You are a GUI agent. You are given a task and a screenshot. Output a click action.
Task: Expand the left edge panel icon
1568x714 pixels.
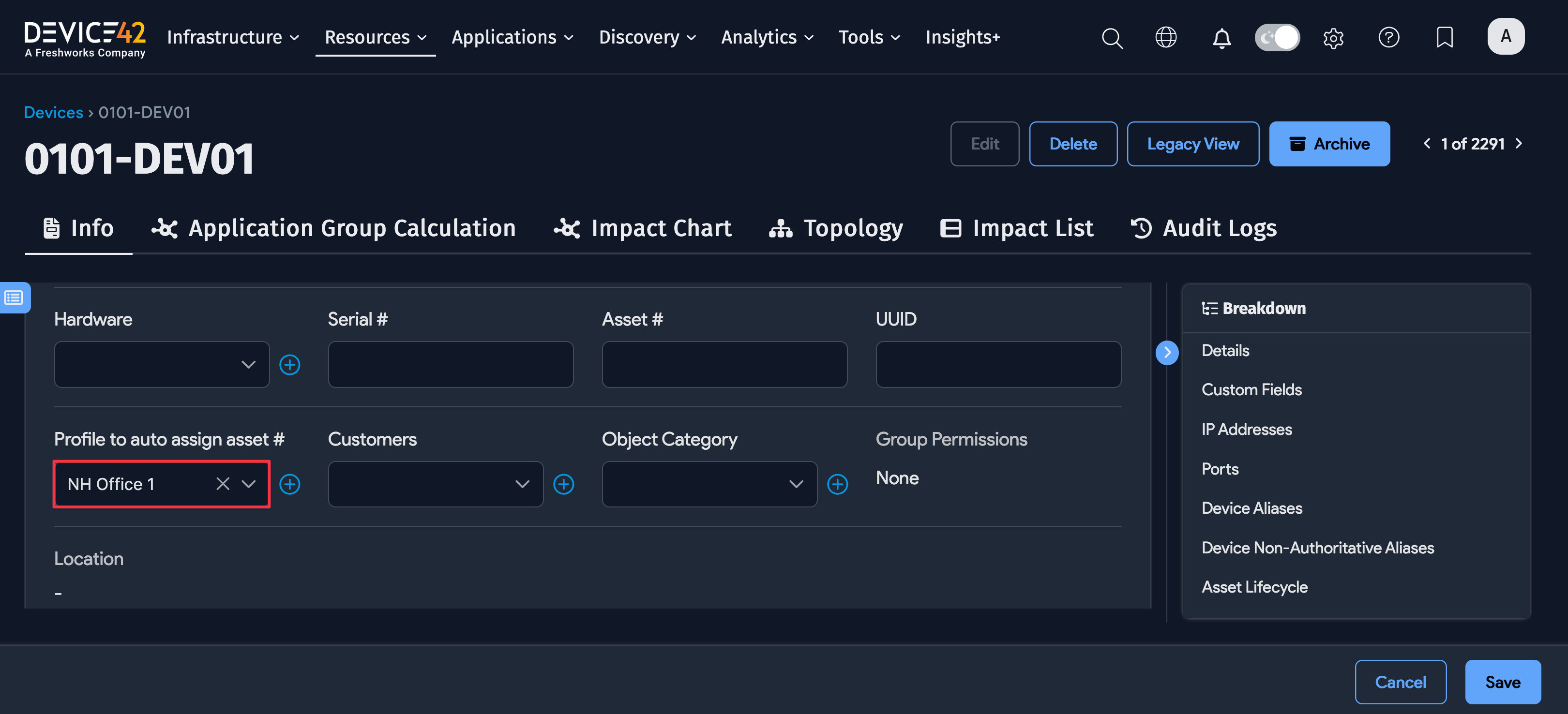coord(14,297)
